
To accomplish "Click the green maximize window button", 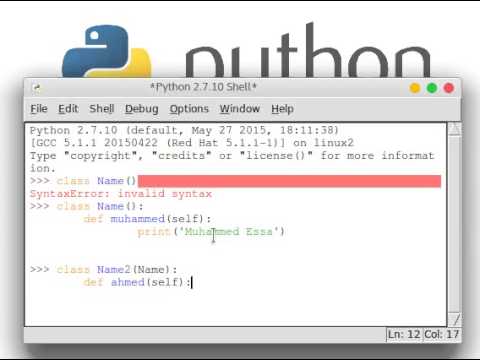I will pyautogui.click(x=432, y=88).
